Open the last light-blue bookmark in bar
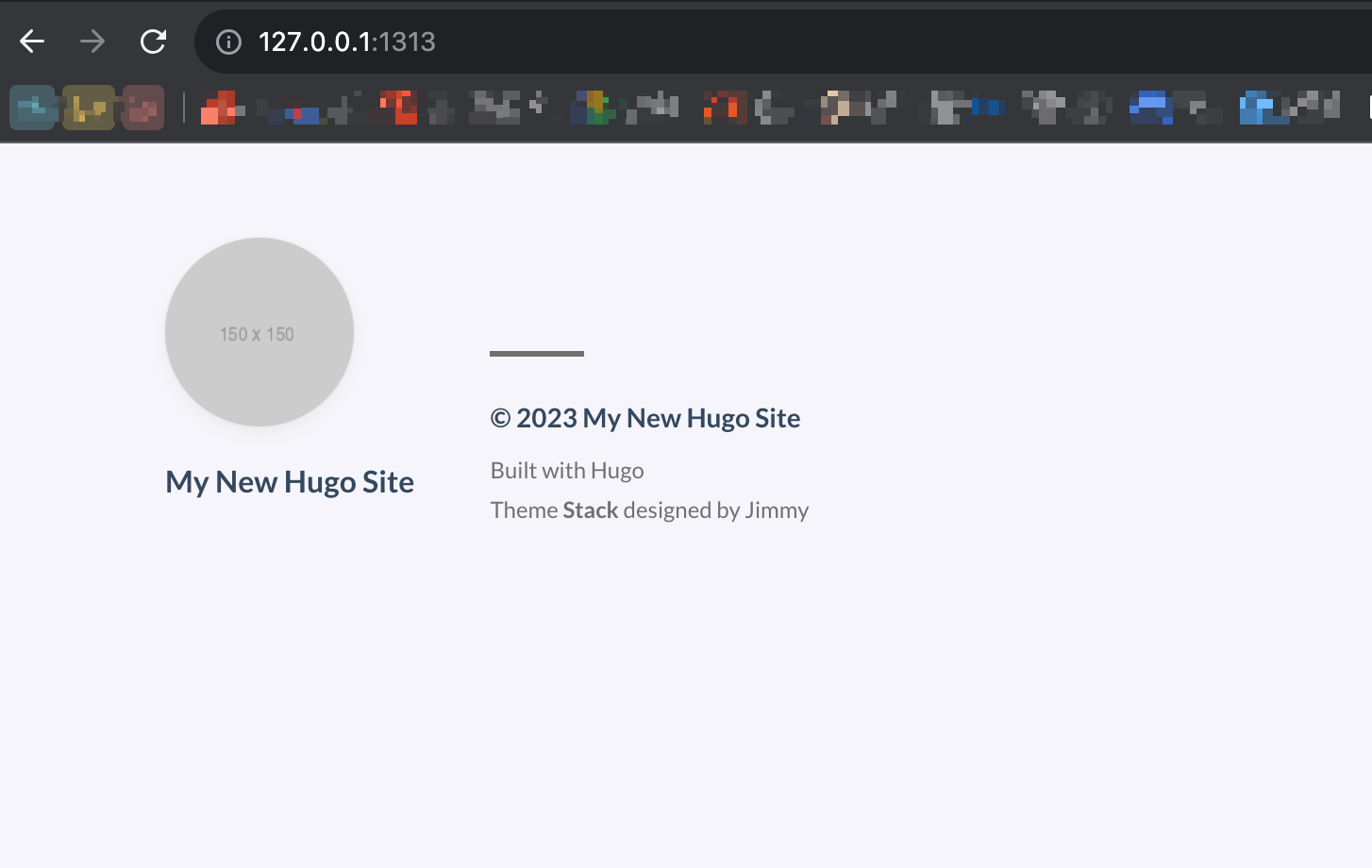Viewport: 1372px width, 868px height. click(x=1259, y=108)
